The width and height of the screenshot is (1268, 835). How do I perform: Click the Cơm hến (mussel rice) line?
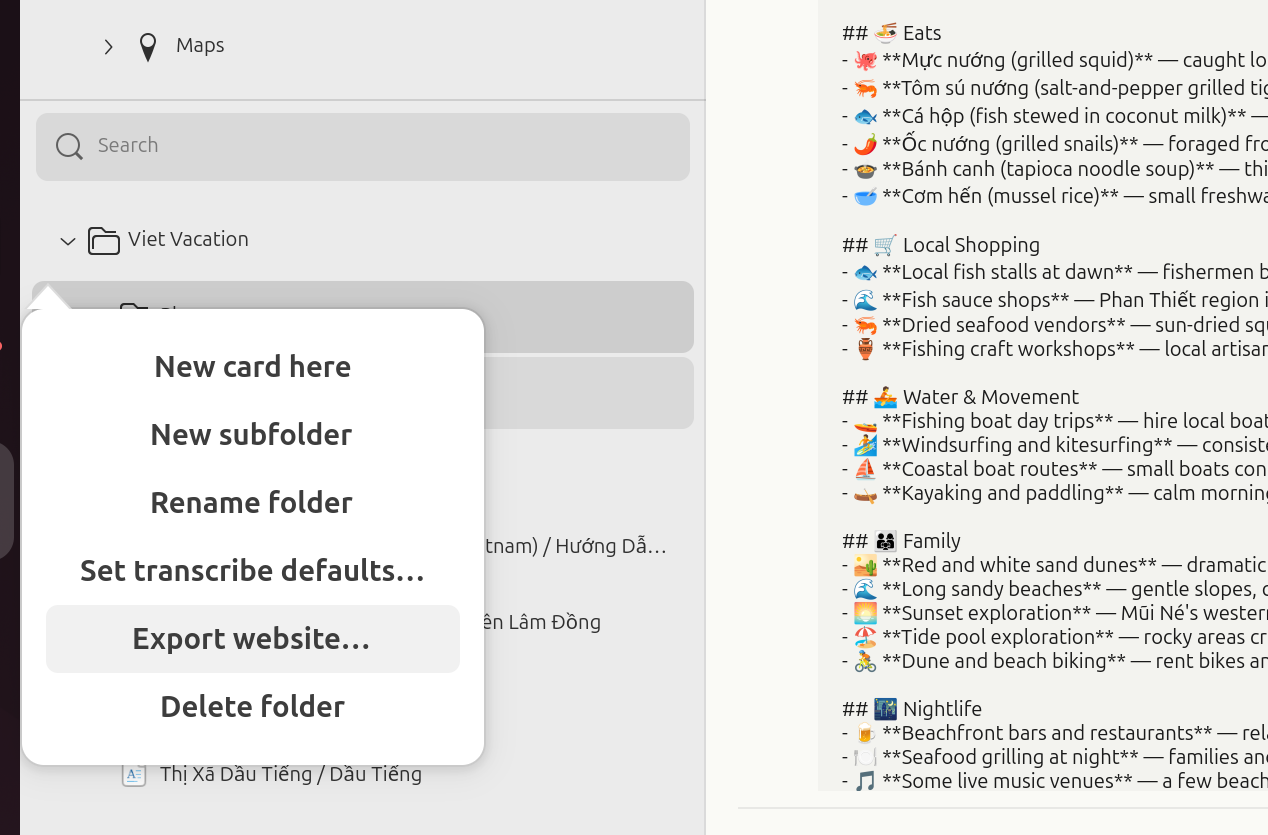1054,196
